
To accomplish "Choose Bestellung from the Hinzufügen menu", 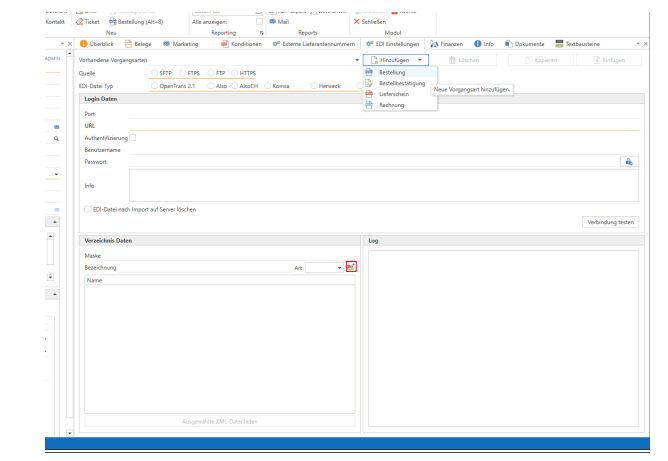I will pyautogui.click(x=392, y=73).
